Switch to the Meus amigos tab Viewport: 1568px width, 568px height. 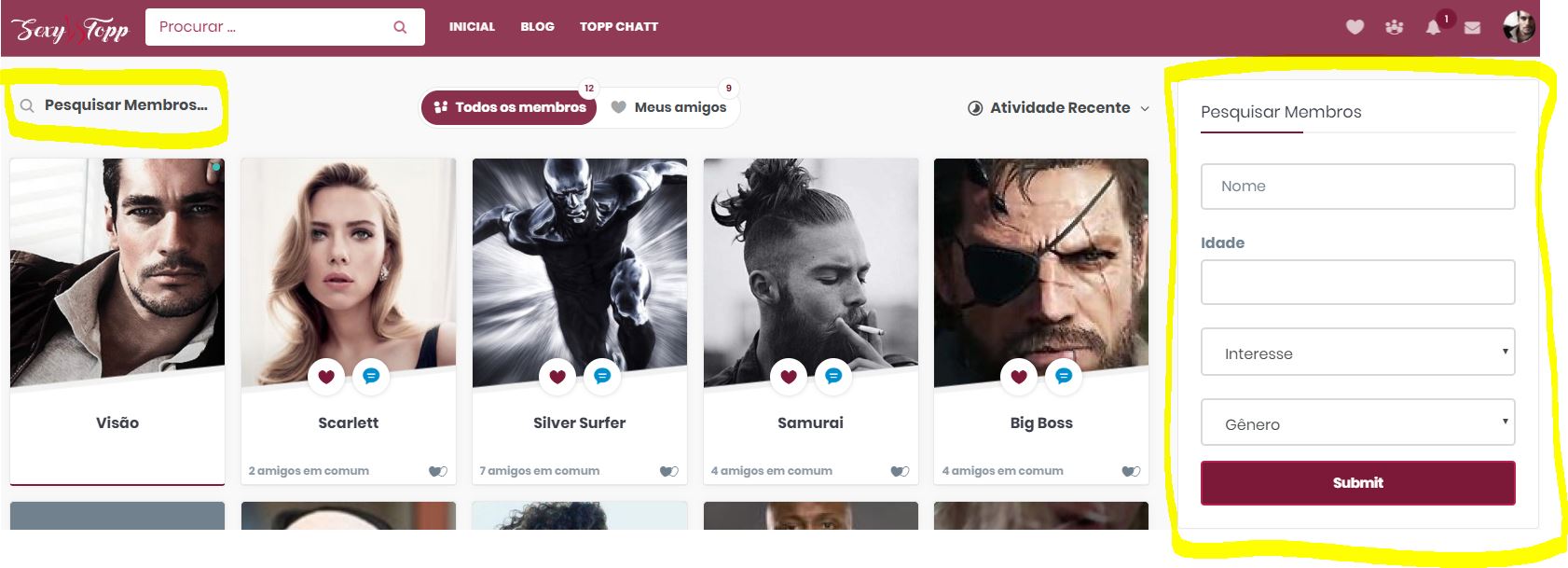tap(669, 107)
